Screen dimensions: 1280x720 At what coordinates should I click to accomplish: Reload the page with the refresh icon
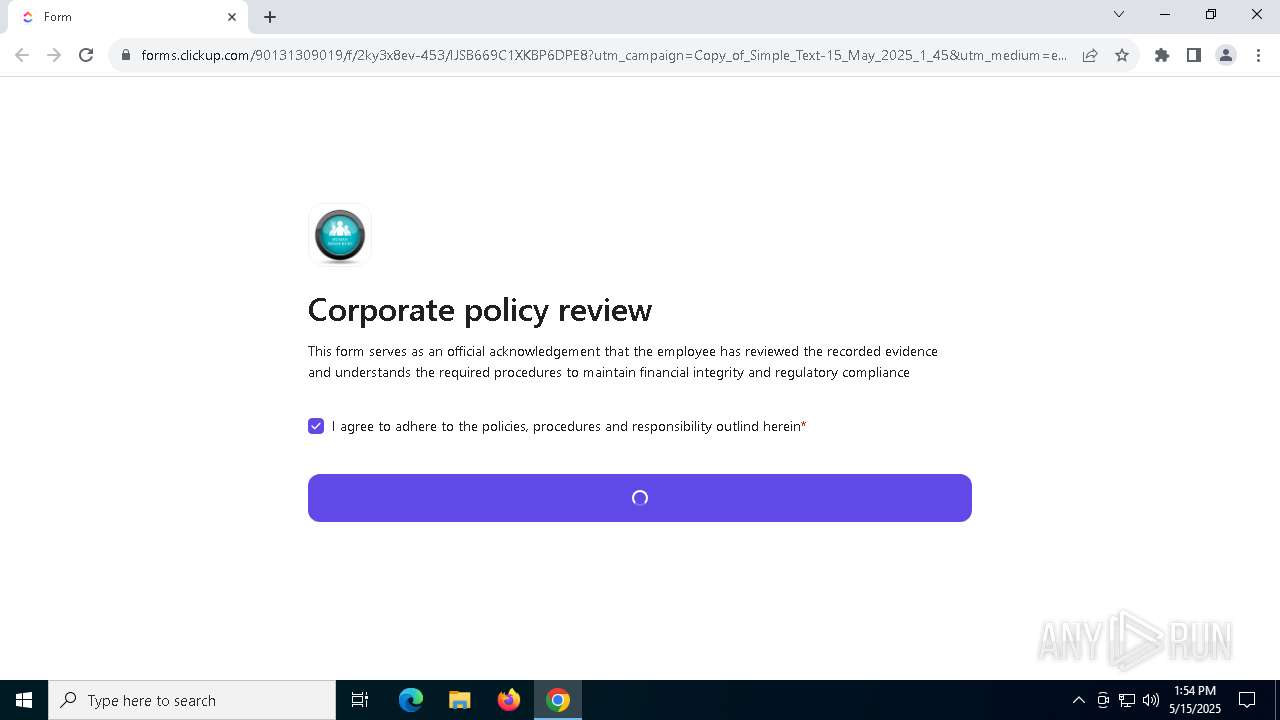pos(86,55)
